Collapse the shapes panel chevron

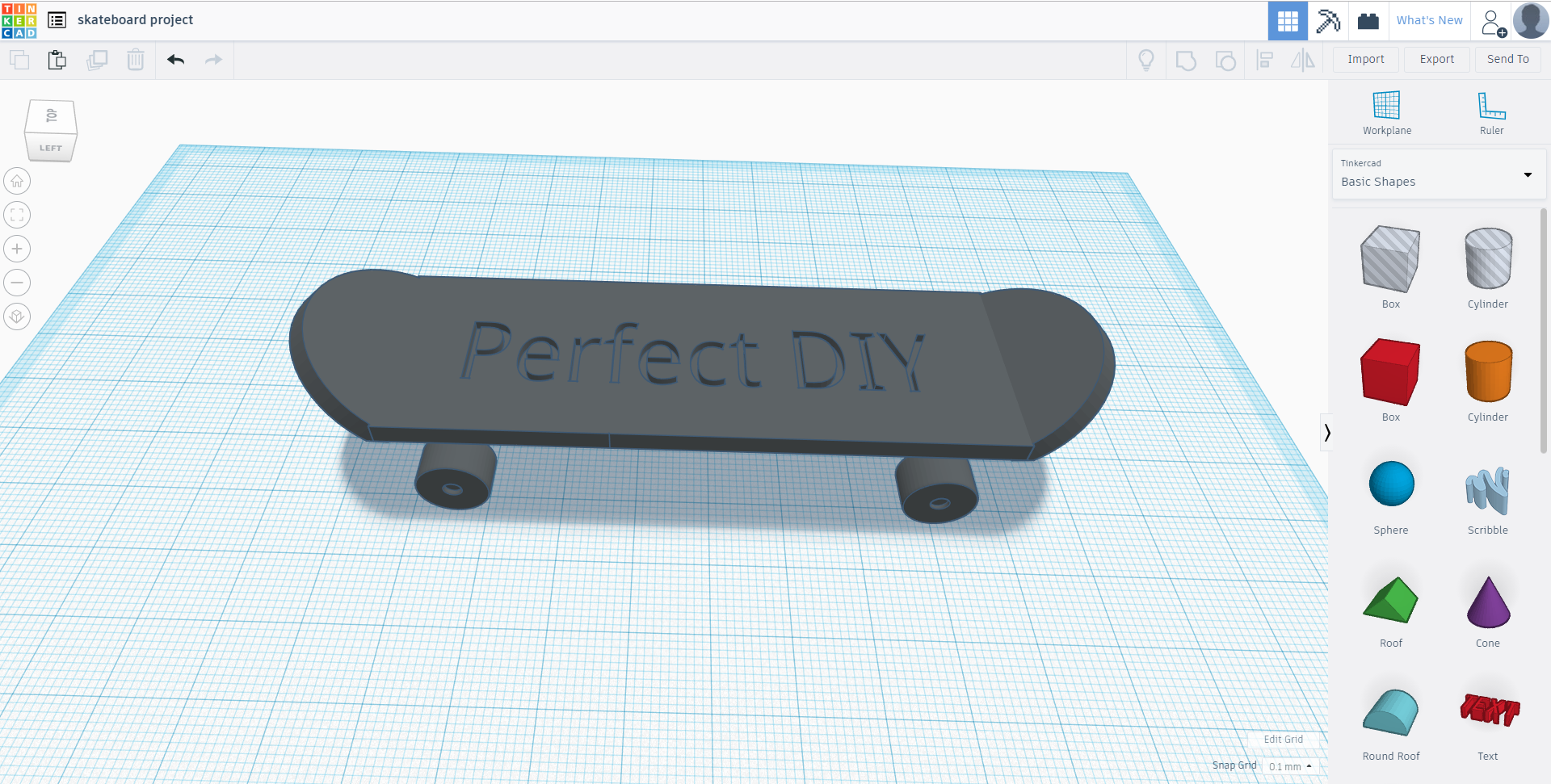(x=1326, y=433)
